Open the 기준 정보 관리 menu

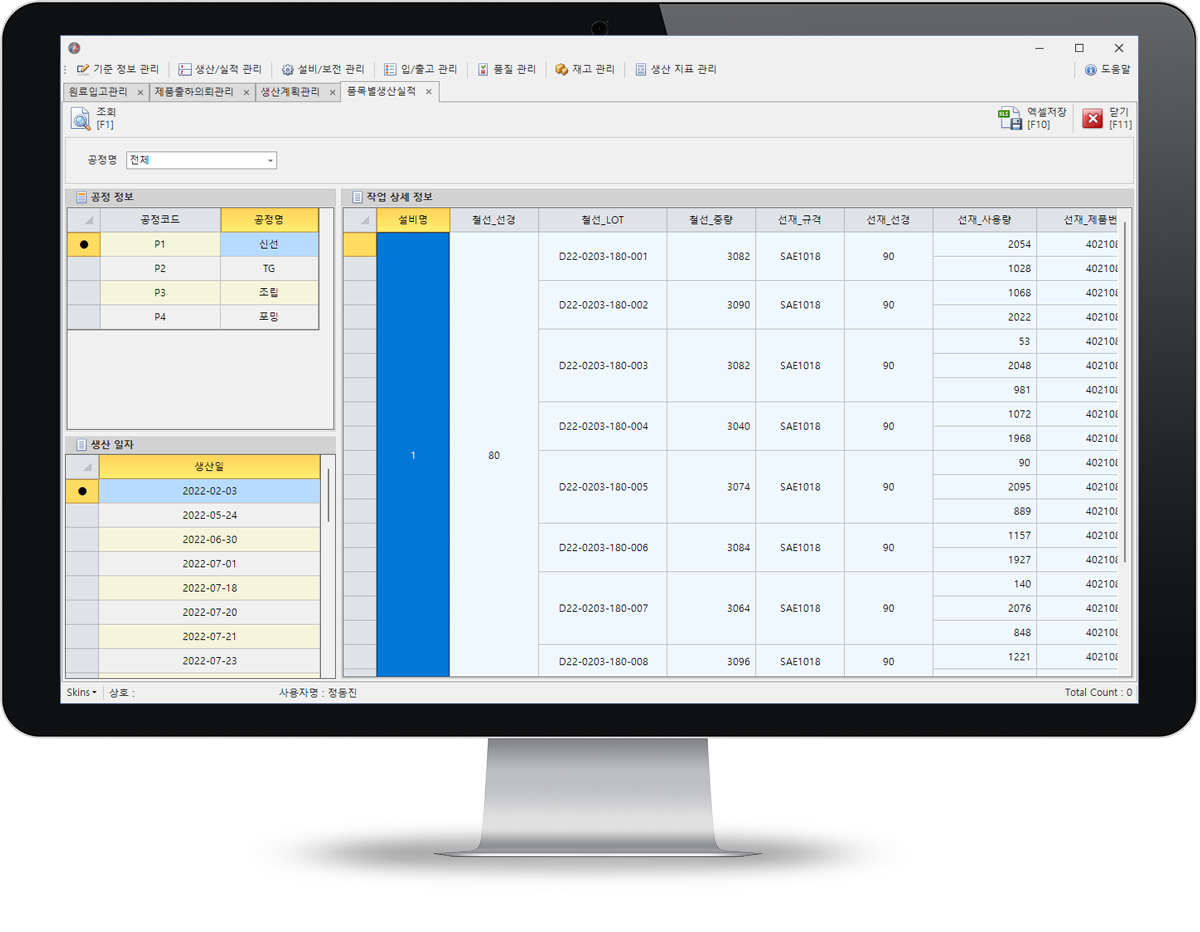117,70
